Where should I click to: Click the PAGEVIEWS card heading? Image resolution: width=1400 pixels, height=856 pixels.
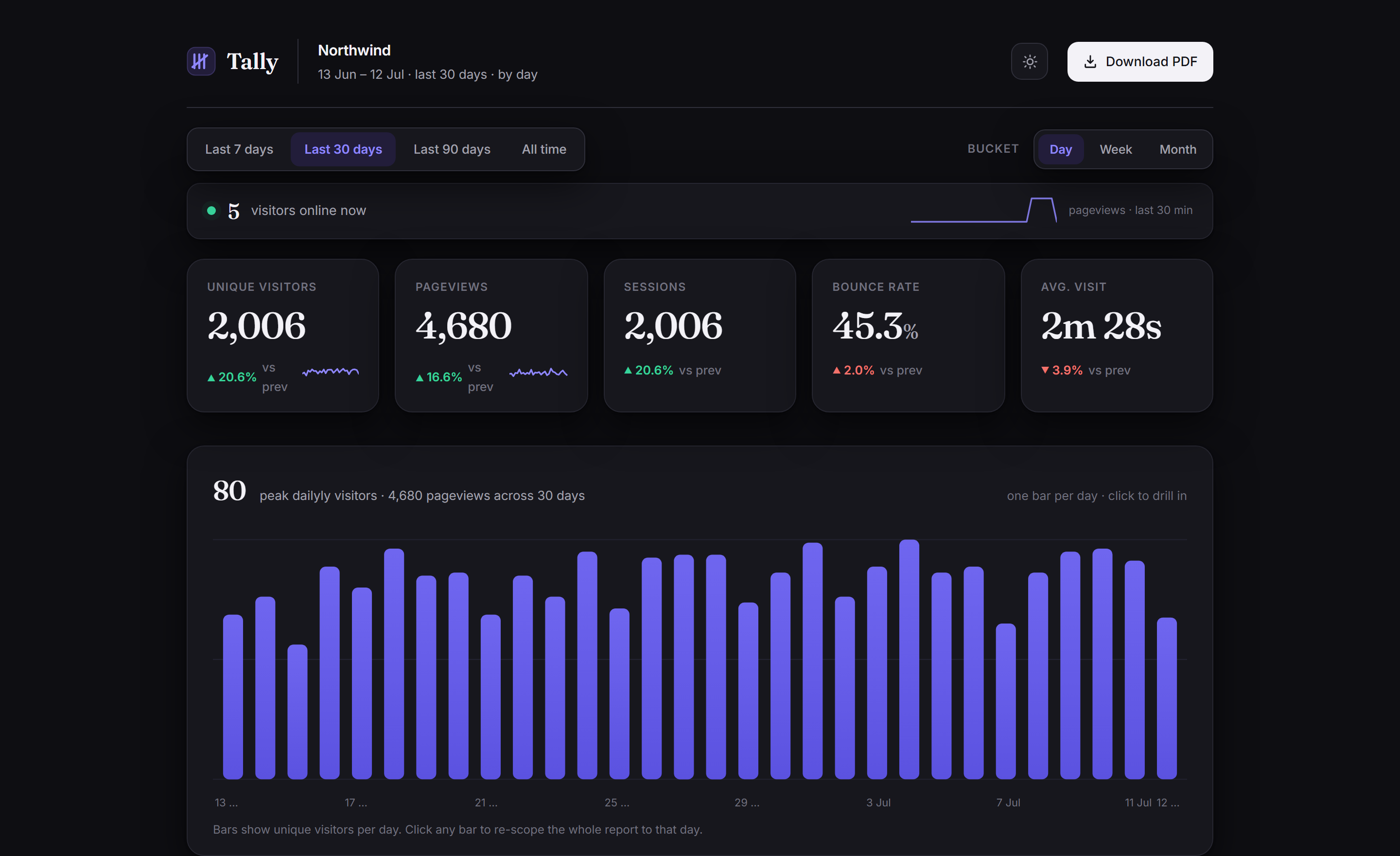pyautogui.click(x=451, y=287)
